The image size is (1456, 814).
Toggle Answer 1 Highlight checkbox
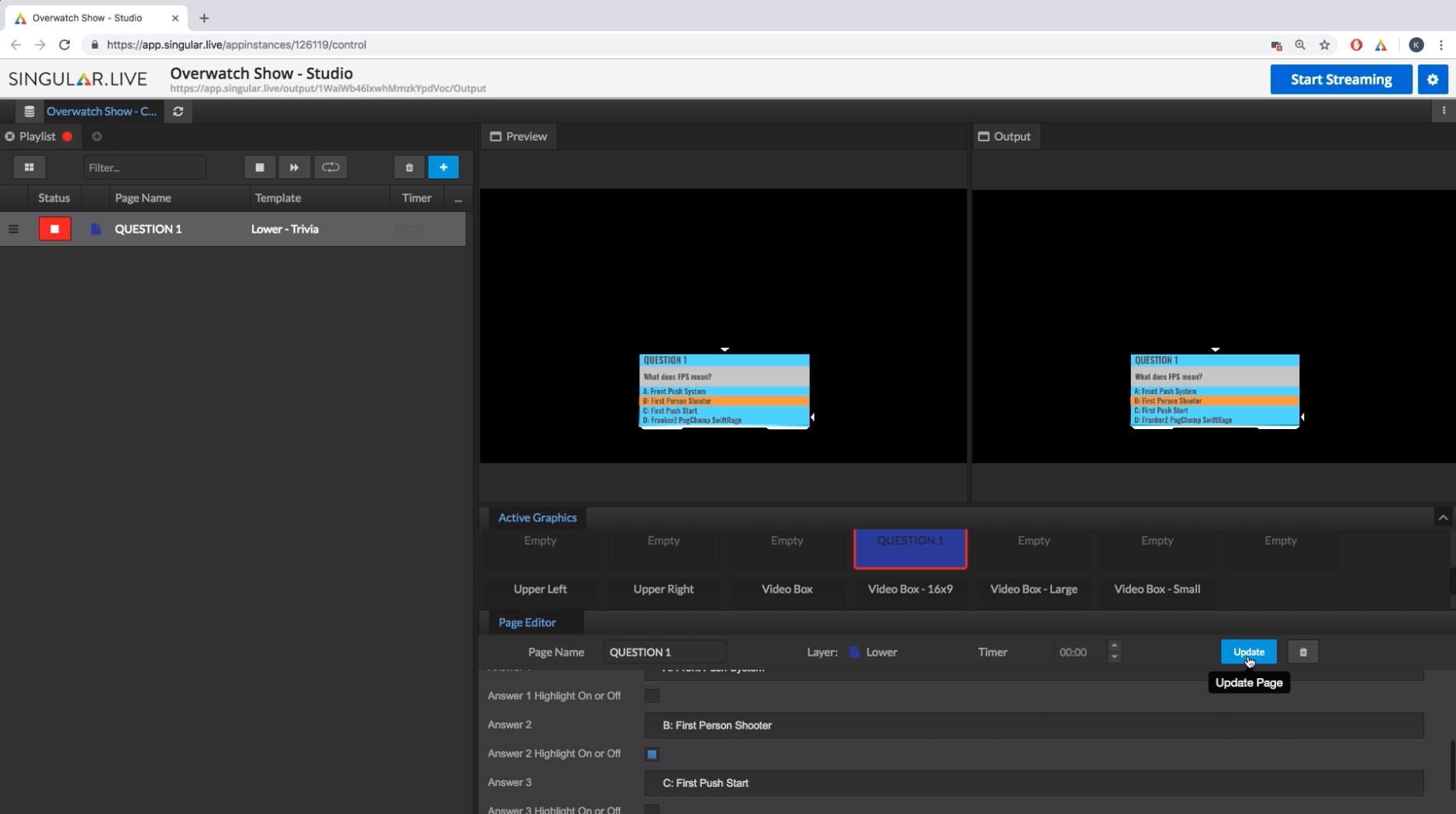tap(652, 696)
